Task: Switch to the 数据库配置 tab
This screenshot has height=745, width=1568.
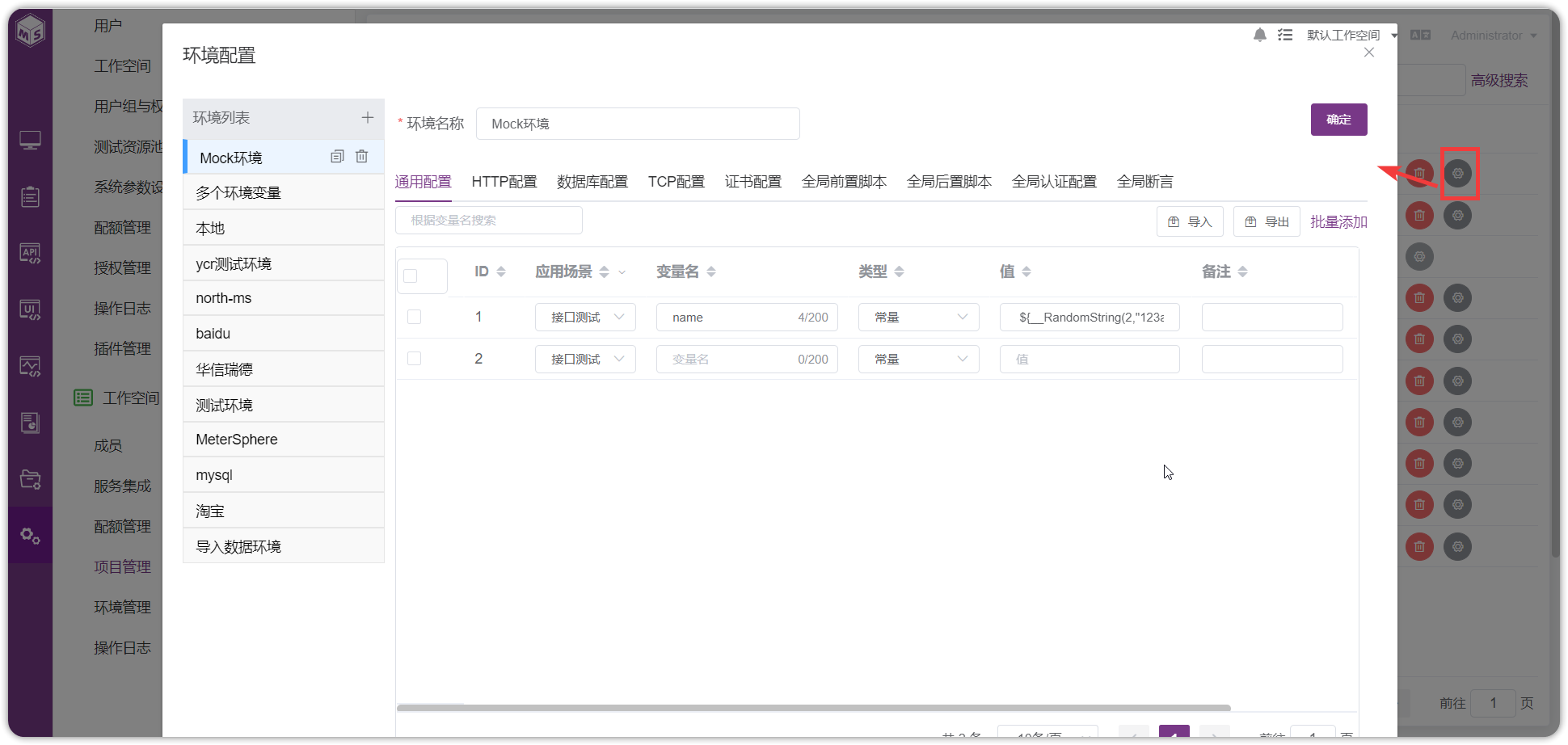Action: coord(592,182)
